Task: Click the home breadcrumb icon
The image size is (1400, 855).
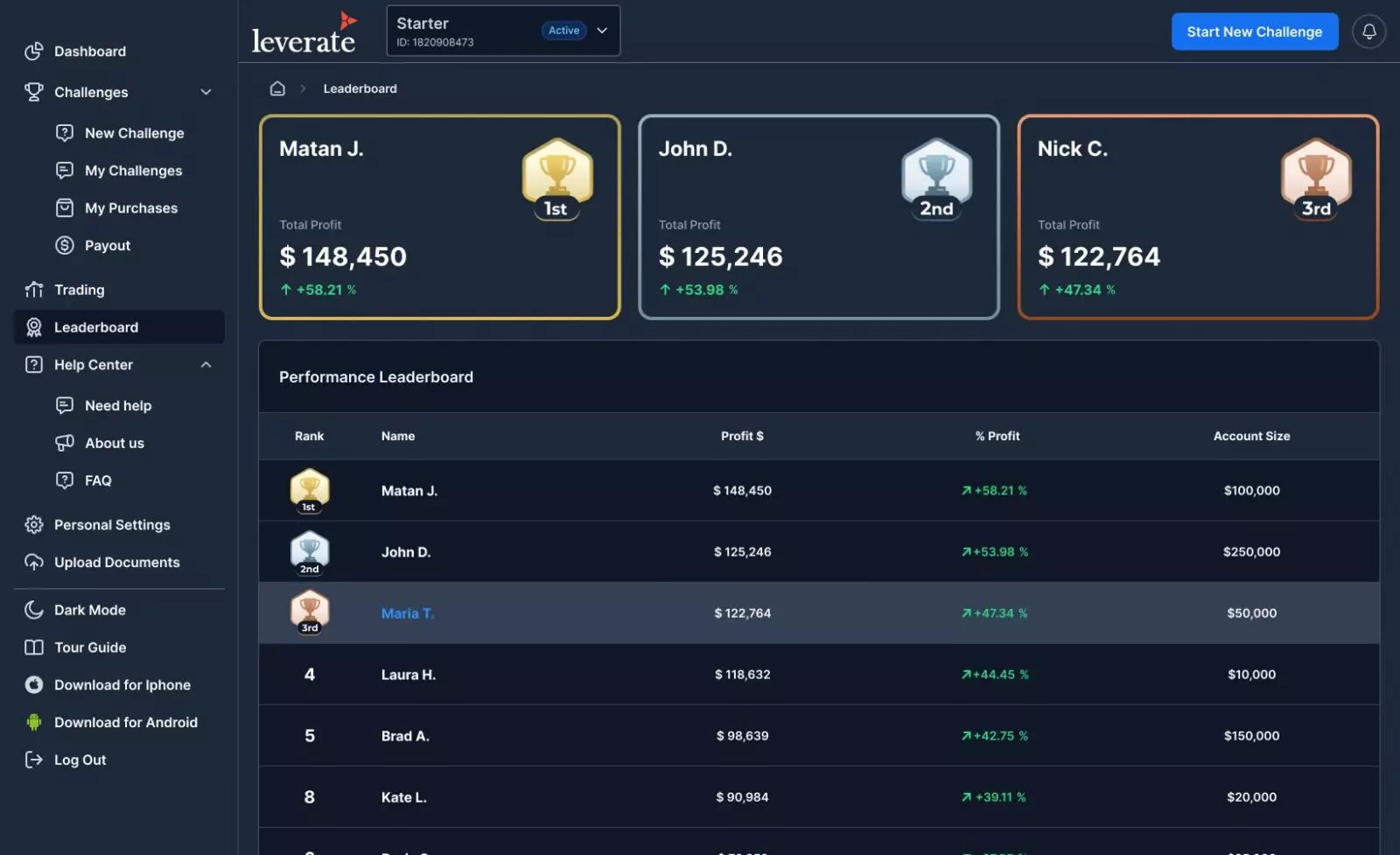Action: [277, 88]
